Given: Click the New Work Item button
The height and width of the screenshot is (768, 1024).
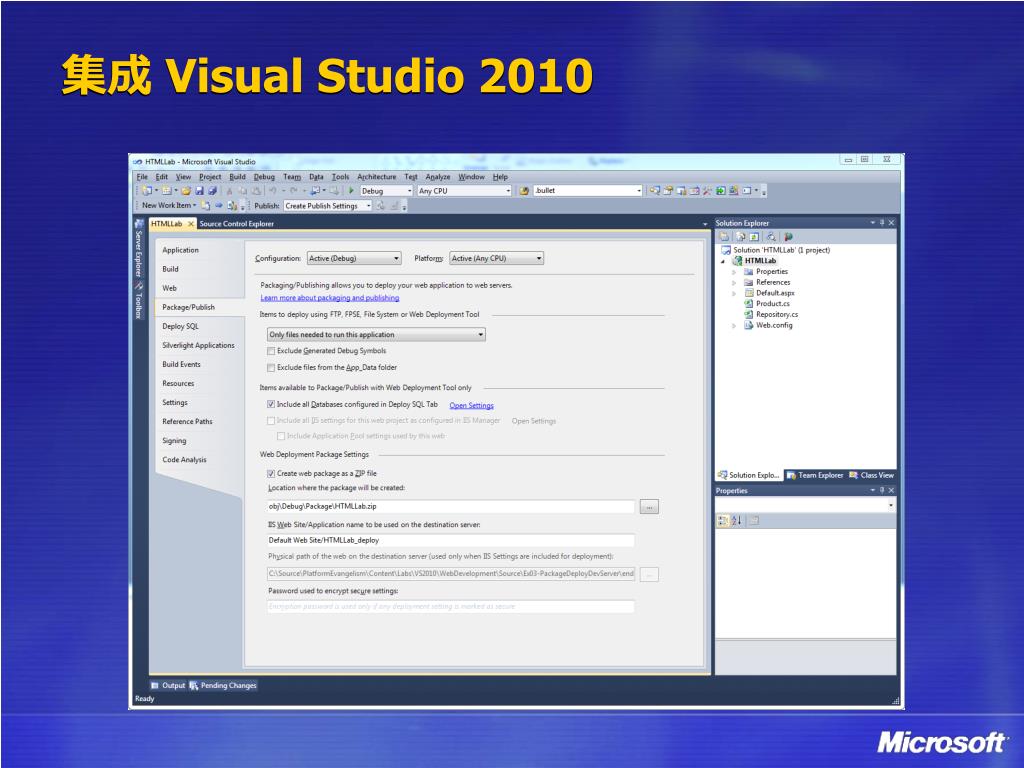Looking at the screenshot, I should (169, 206).
